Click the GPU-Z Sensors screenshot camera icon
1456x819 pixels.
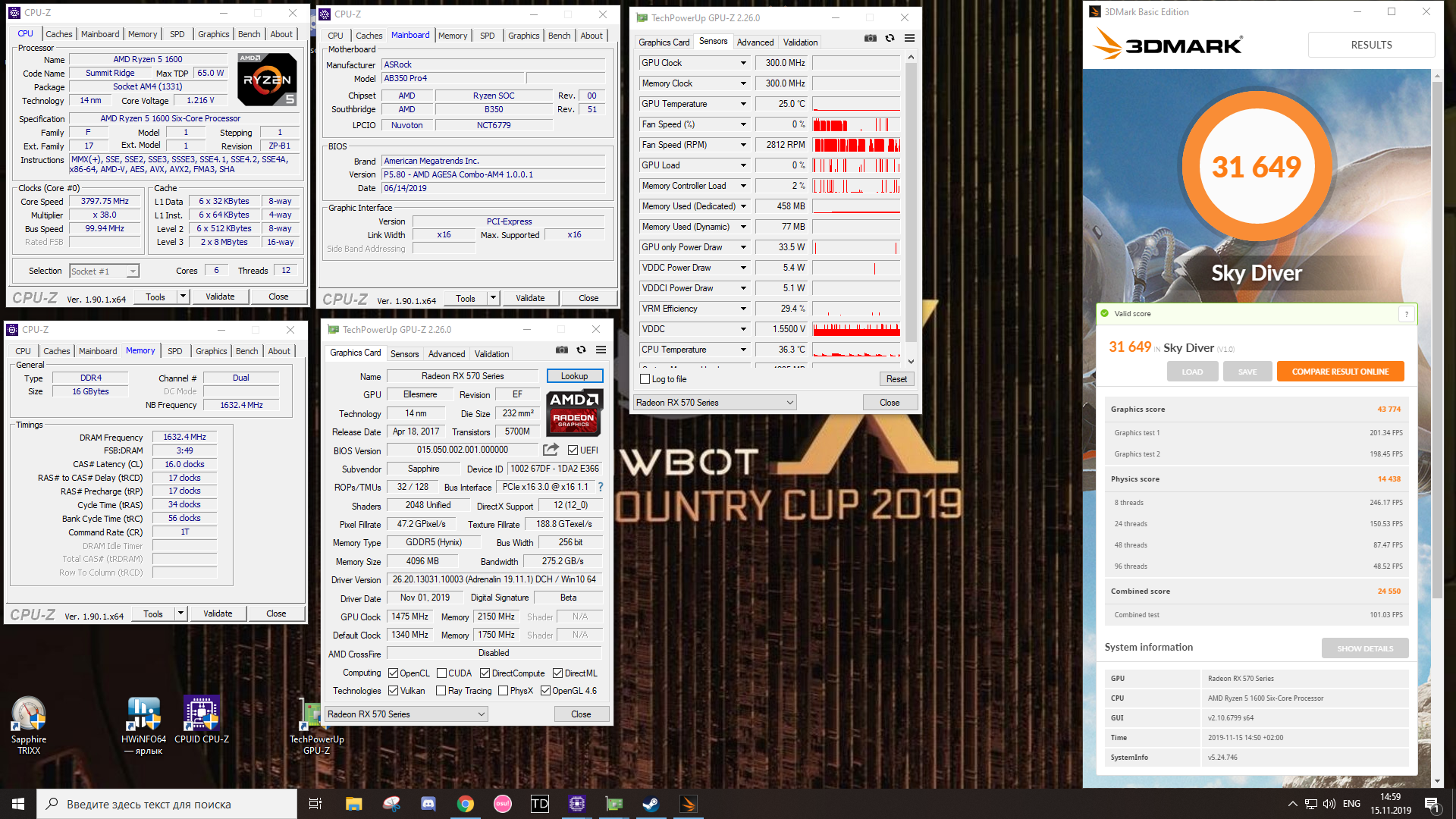pyautogui.click(x=870, y=39)
